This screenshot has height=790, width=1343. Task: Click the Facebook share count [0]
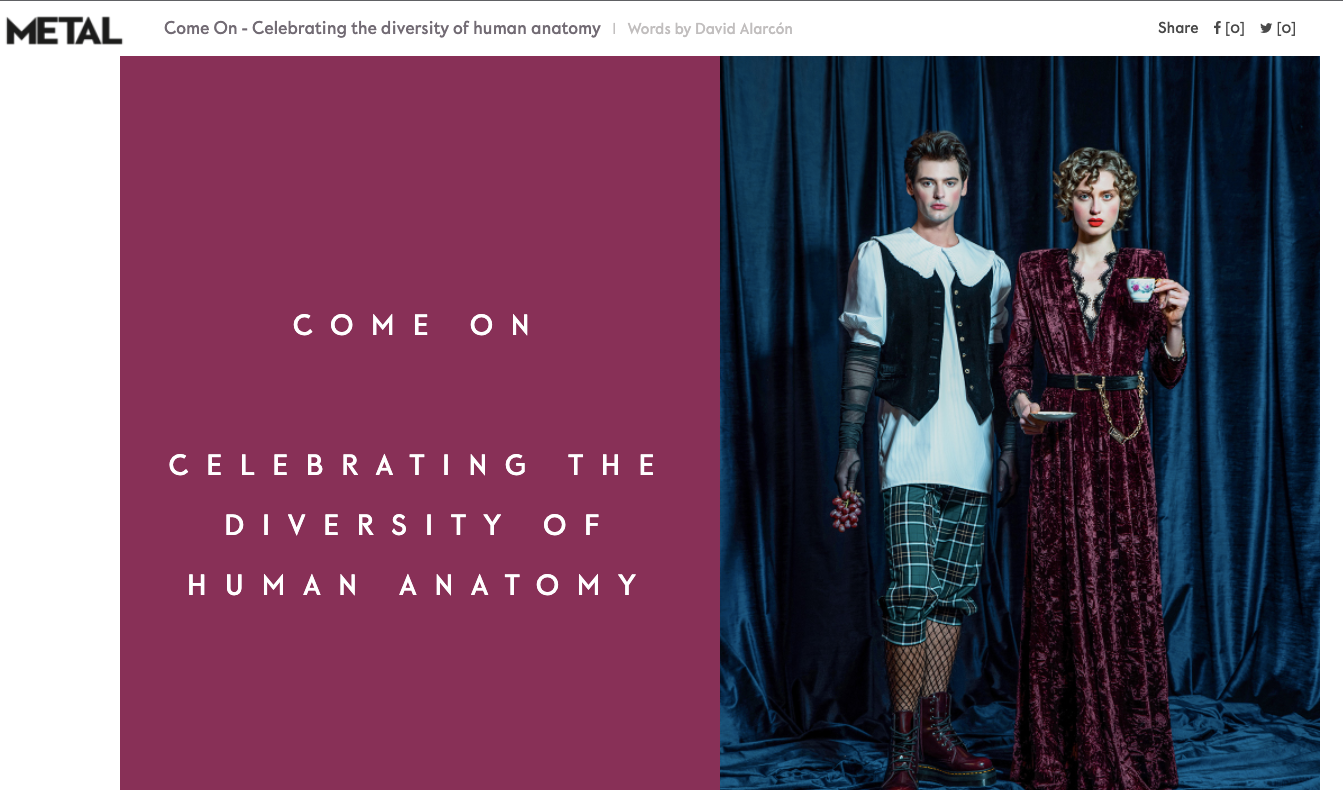coord(1235,28)
